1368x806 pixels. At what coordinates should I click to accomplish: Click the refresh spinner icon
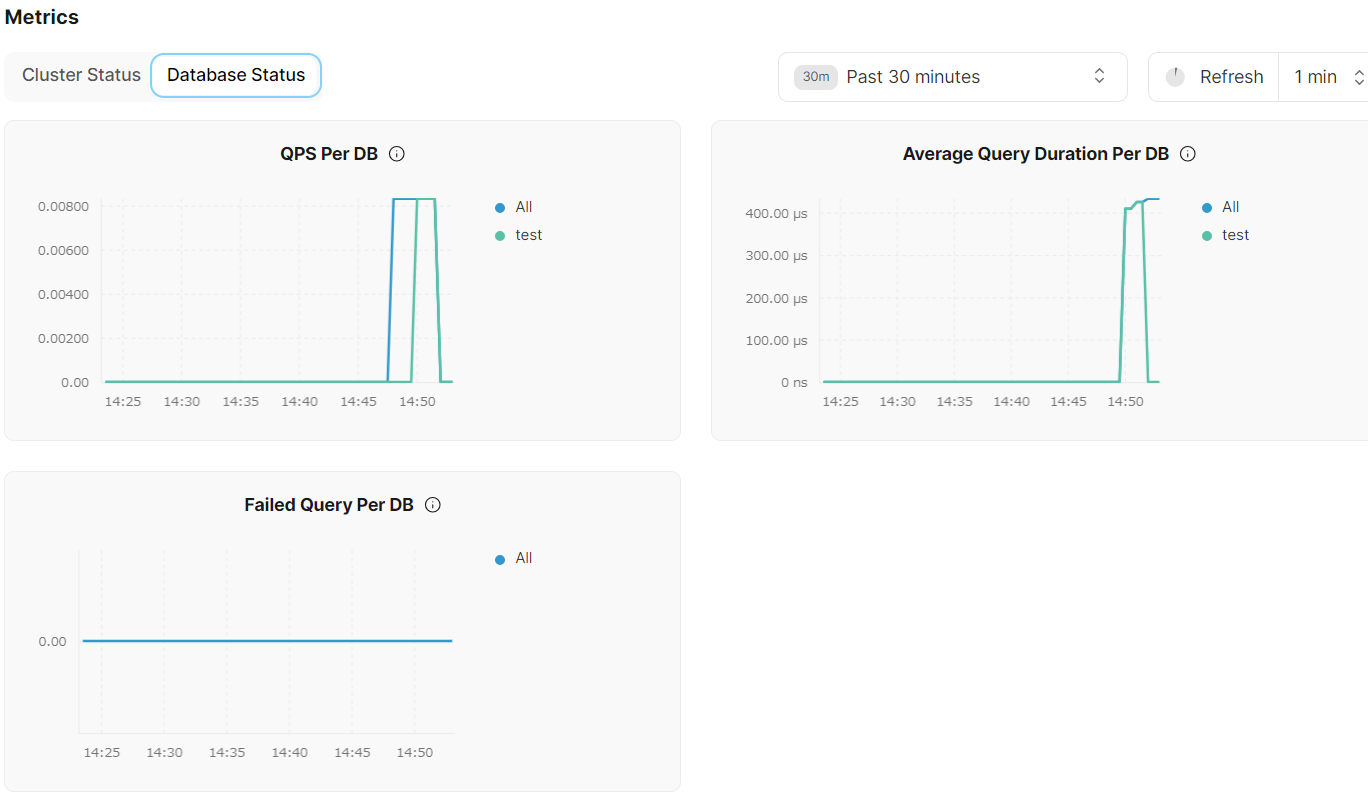click(1175, 77)
